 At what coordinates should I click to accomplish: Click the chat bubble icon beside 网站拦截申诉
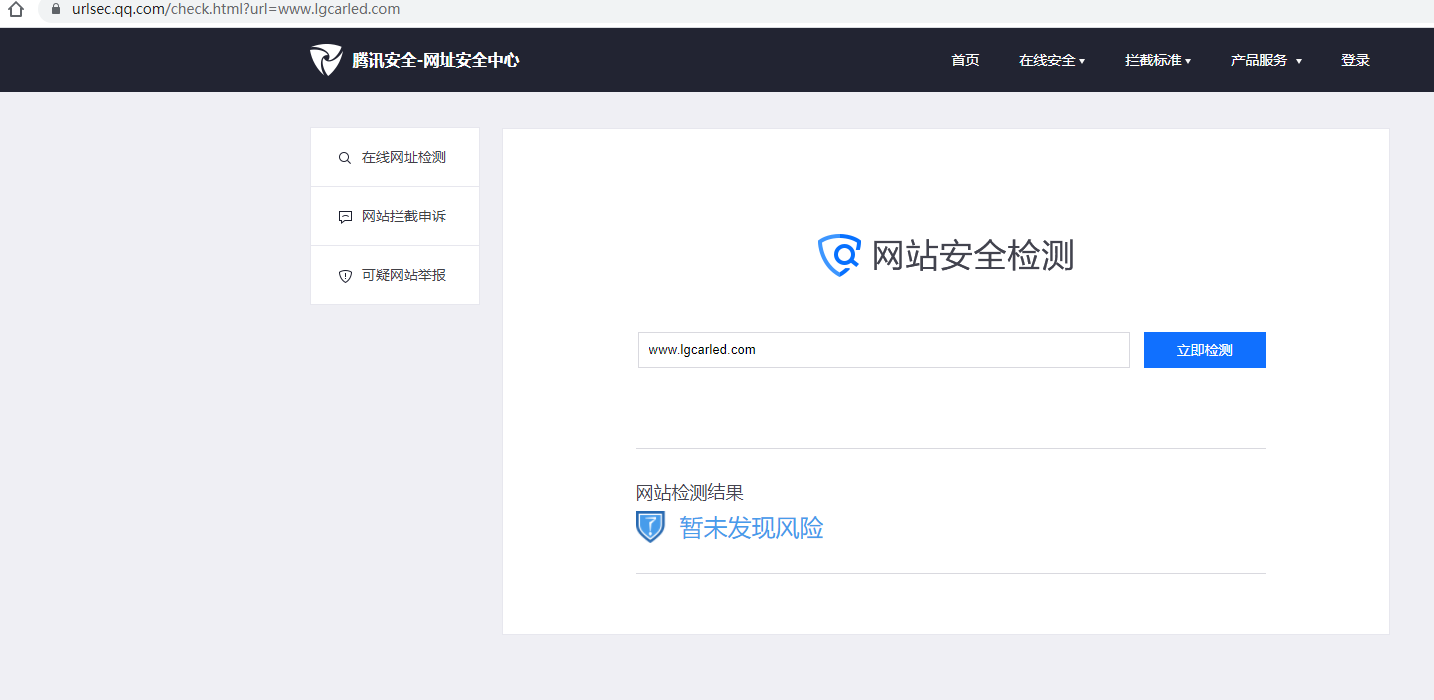(x=345, y=216)
